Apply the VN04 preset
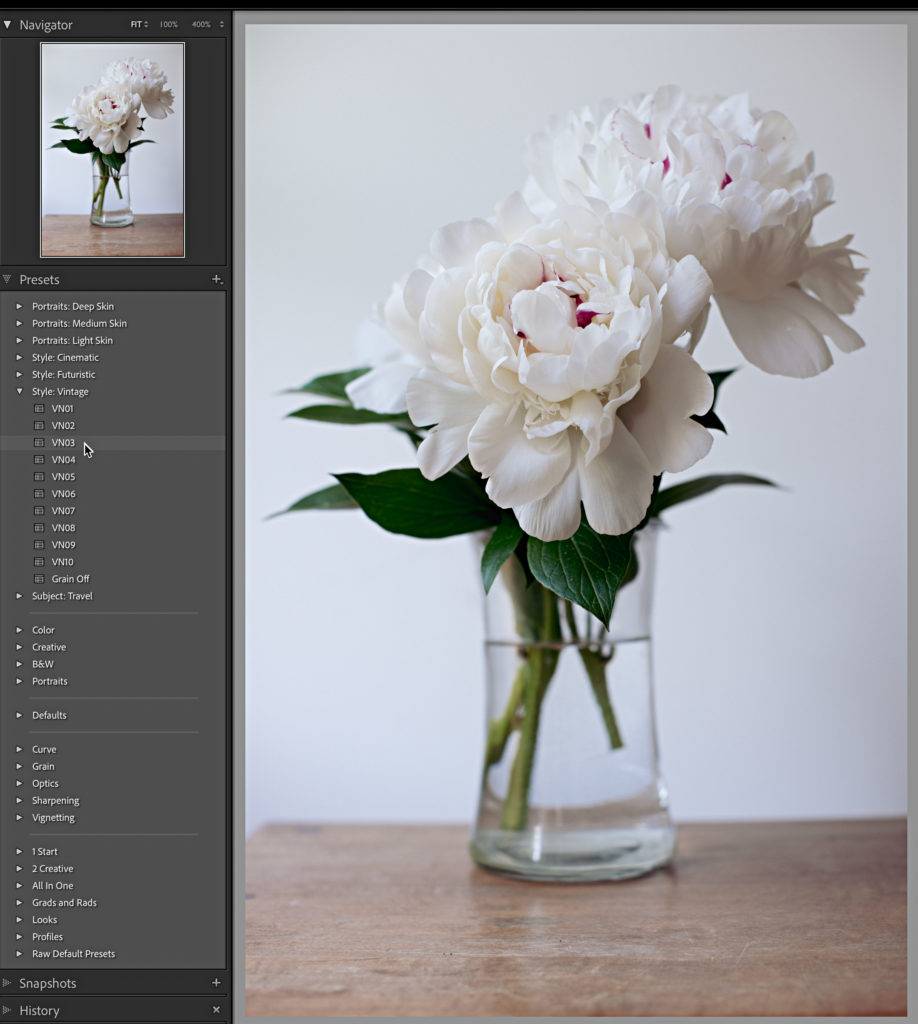This screenshot has height=1024, width=918. click(63, 459)
